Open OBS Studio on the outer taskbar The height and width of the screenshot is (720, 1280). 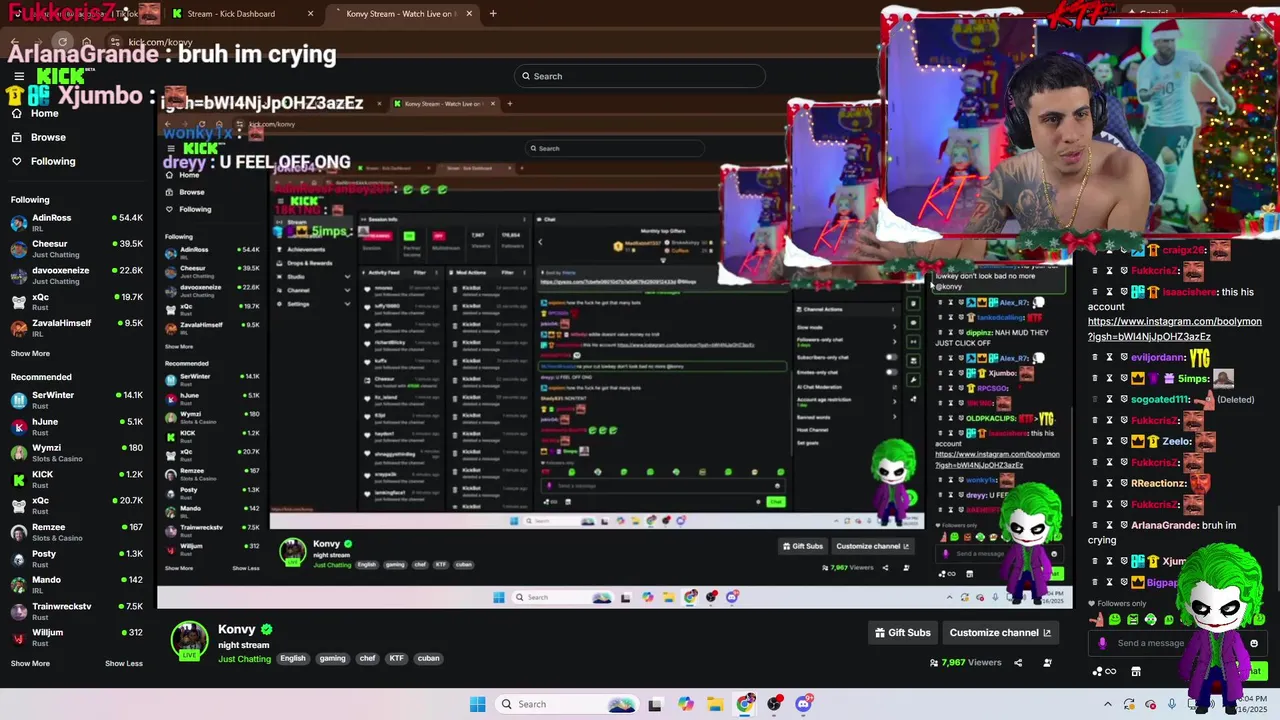point(774,704)
